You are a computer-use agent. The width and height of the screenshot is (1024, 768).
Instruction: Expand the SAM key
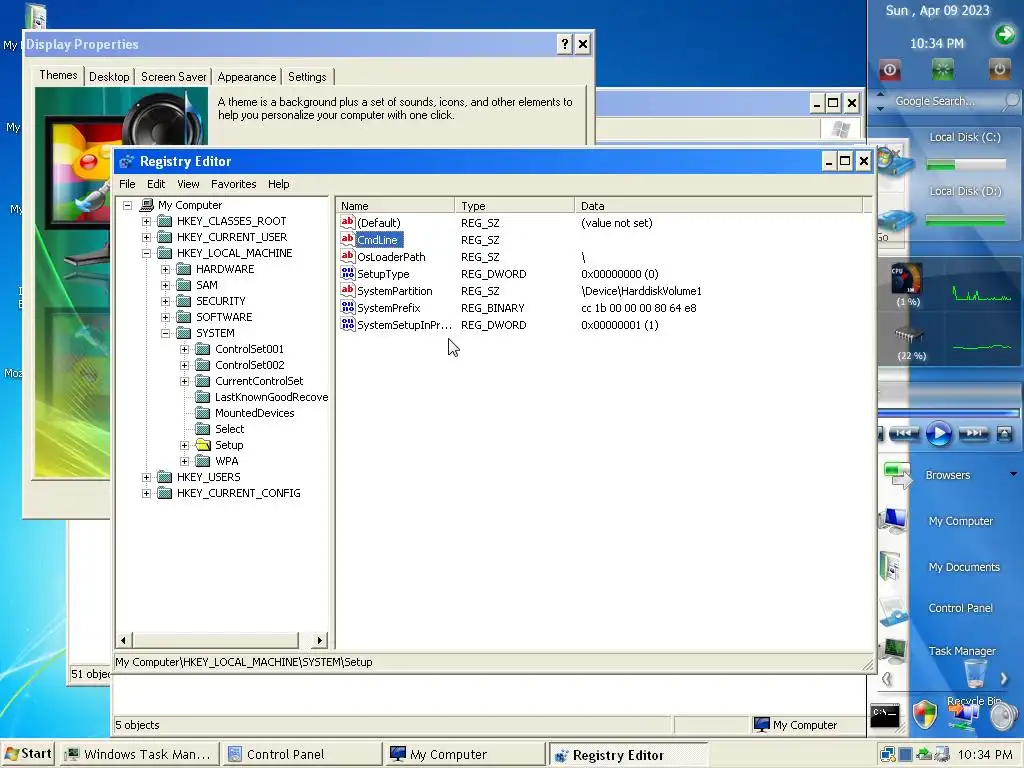pos(165,285)
